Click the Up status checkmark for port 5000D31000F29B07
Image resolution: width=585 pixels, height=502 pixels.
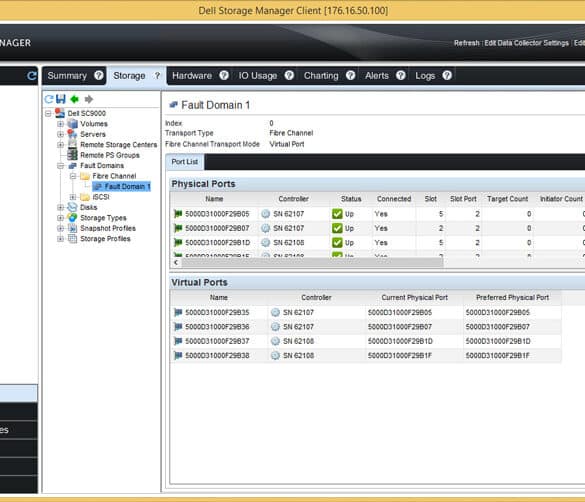(337, 228)
